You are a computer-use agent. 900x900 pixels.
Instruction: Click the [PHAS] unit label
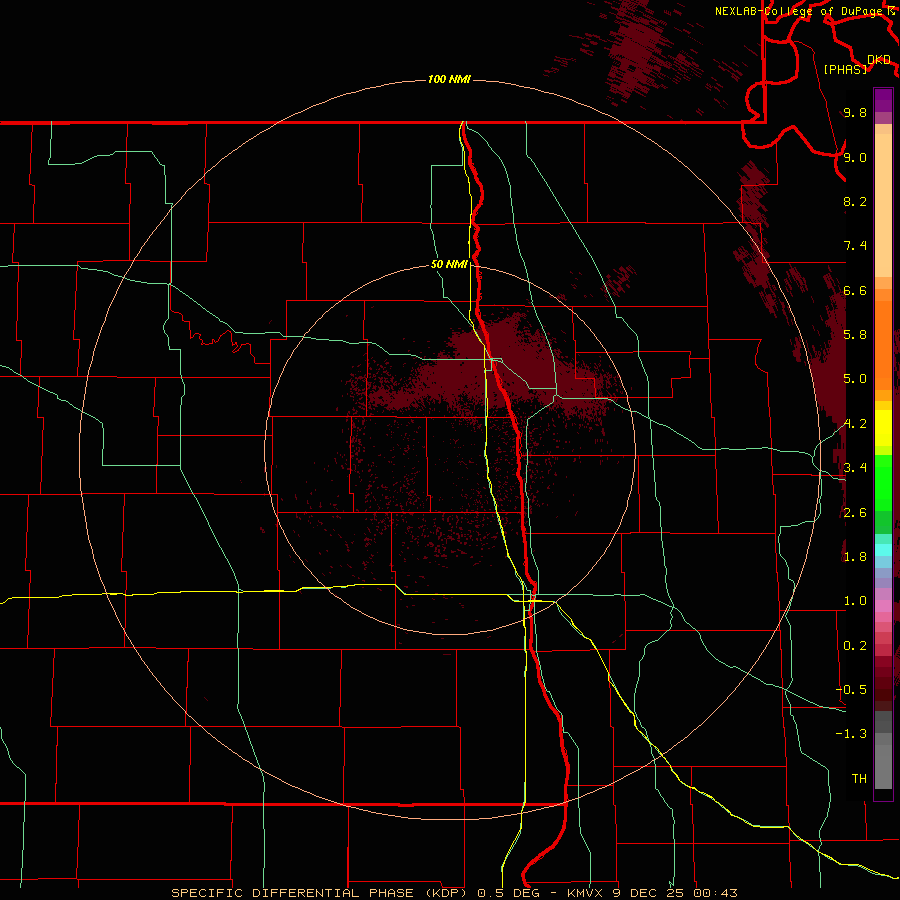point(845,69)
